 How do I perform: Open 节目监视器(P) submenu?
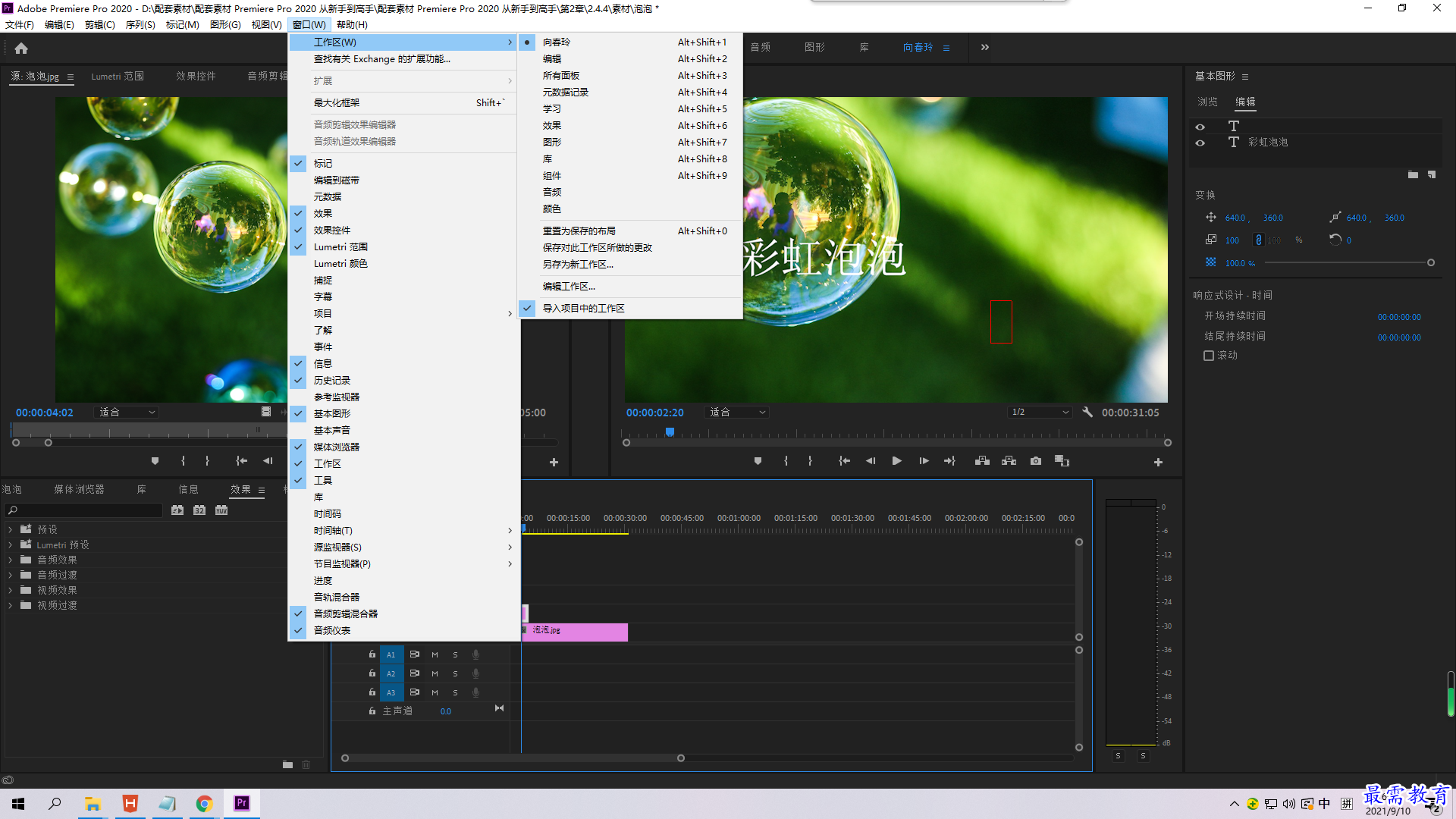pyautogui.click(x=403, y=563)
